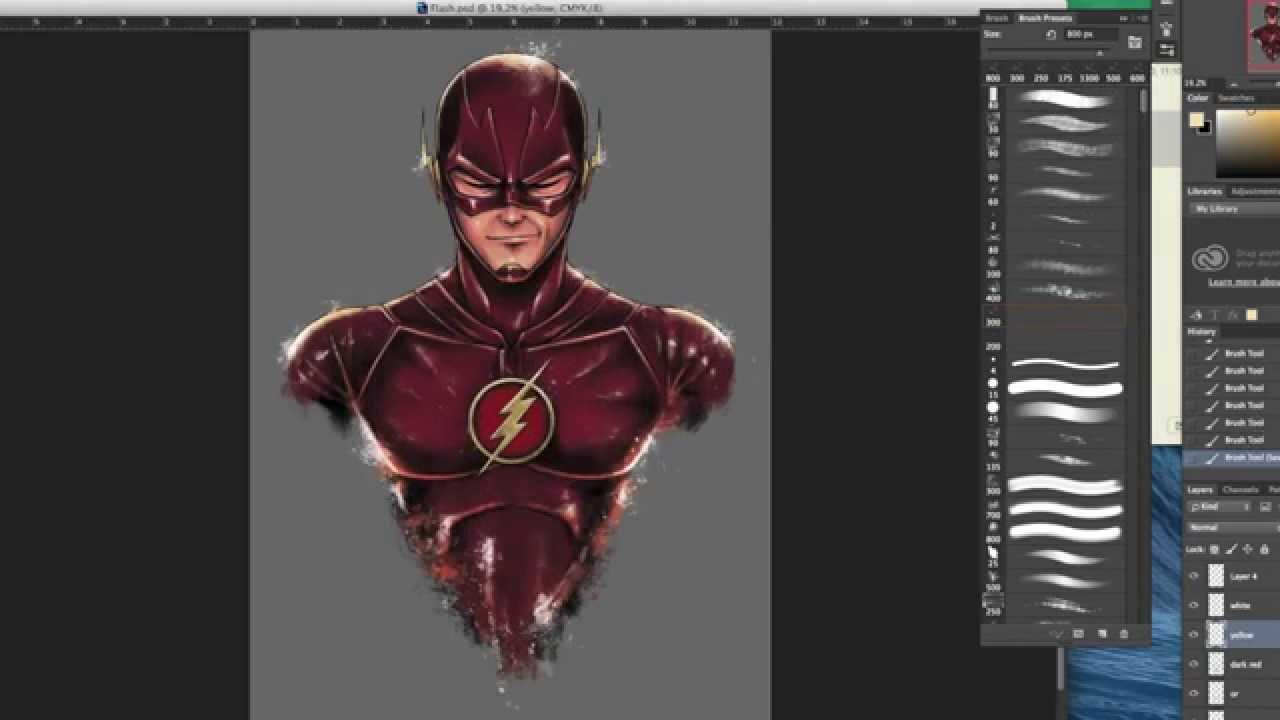The height and width of the screenshot is (720, 1280).
Task: Hide the Layer 4 layer
Action: 1194,576
